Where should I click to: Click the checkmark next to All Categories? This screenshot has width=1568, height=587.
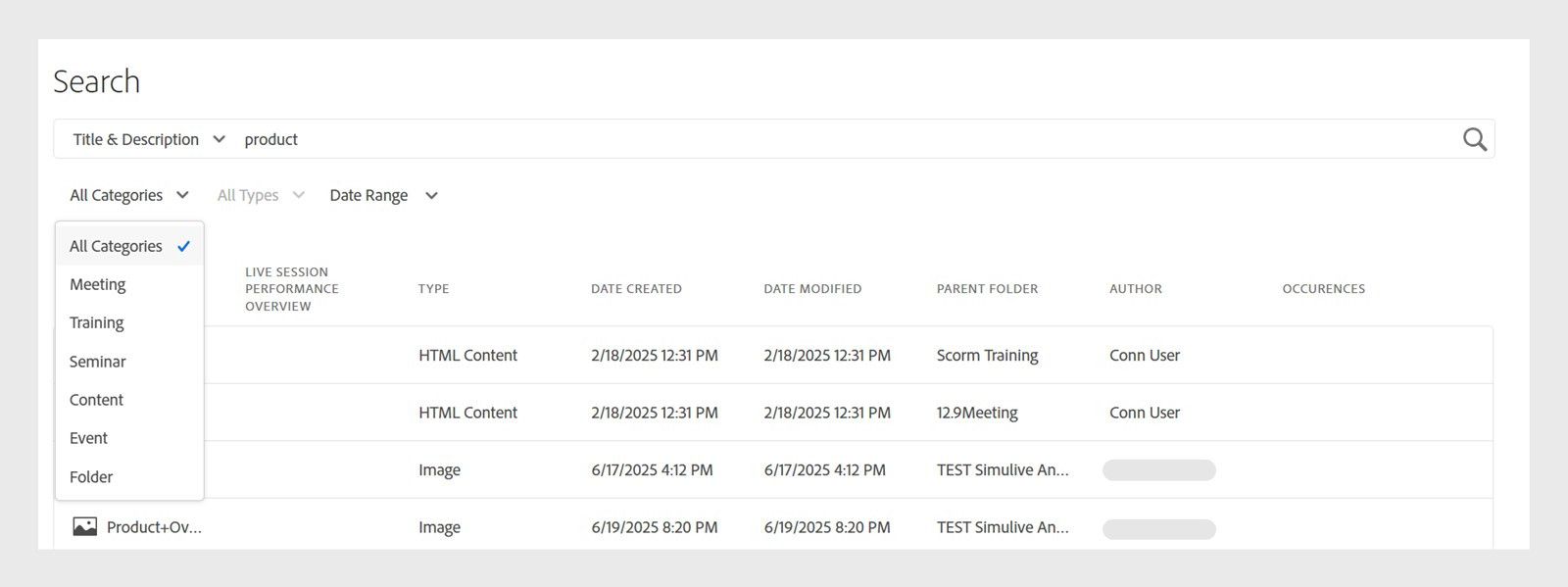(x=183, y=247)
